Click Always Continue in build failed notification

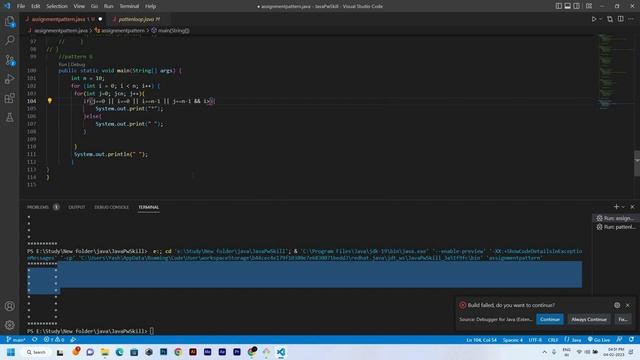[589, 319]
